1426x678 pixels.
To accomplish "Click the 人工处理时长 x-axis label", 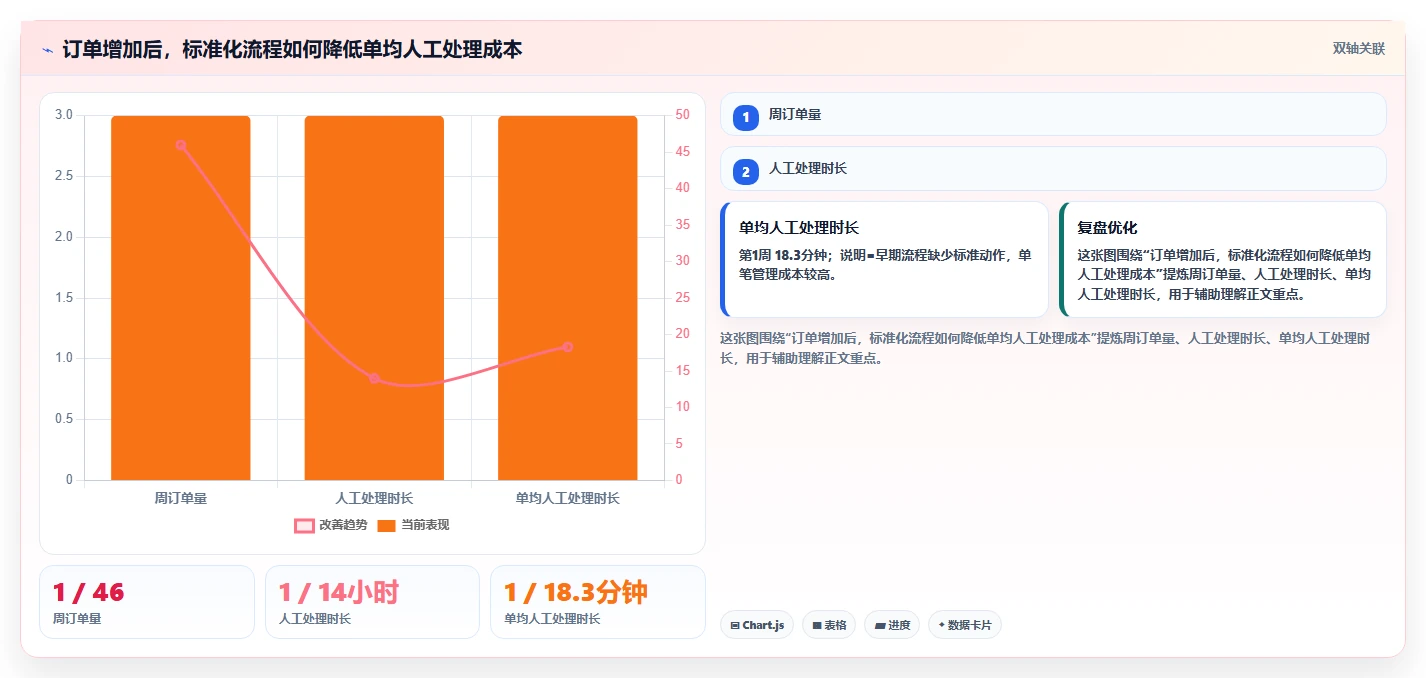I will click(374, 498).
